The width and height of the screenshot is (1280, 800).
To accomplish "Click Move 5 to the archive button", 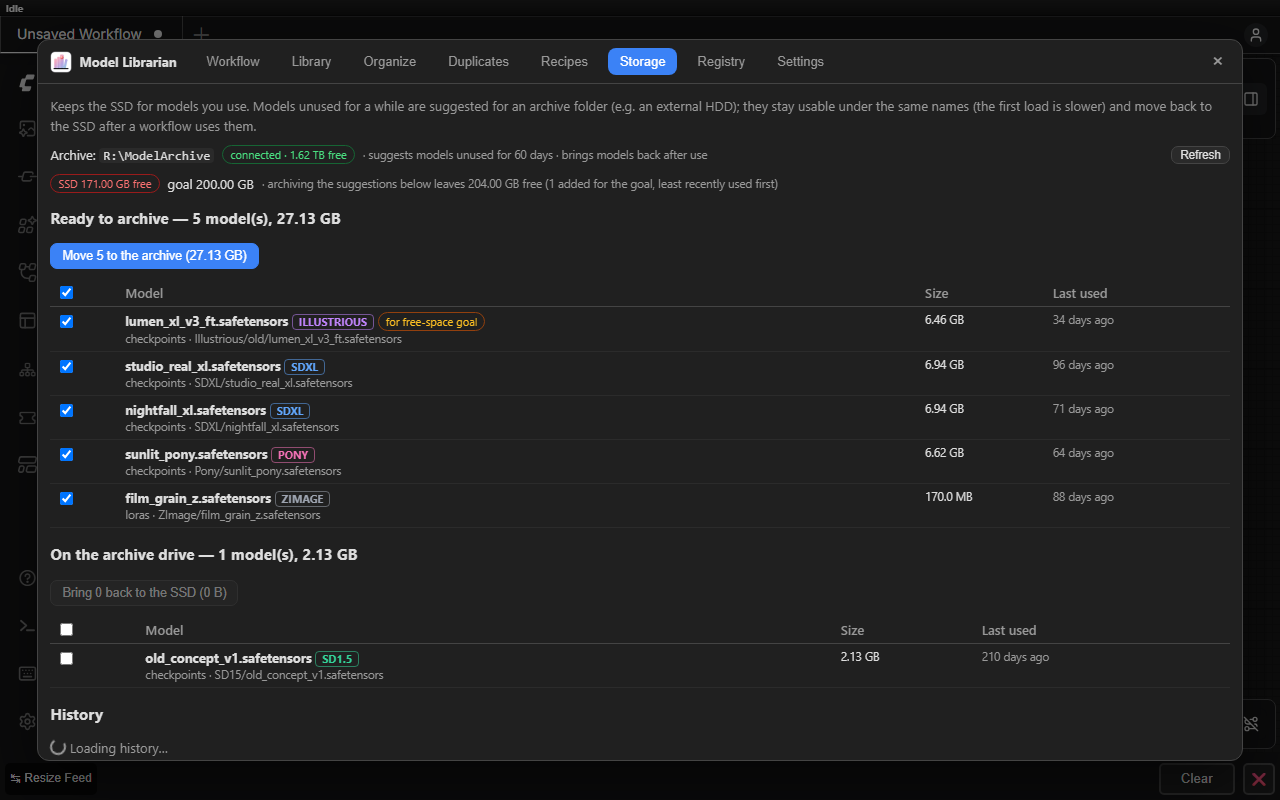I will (155, 256).
